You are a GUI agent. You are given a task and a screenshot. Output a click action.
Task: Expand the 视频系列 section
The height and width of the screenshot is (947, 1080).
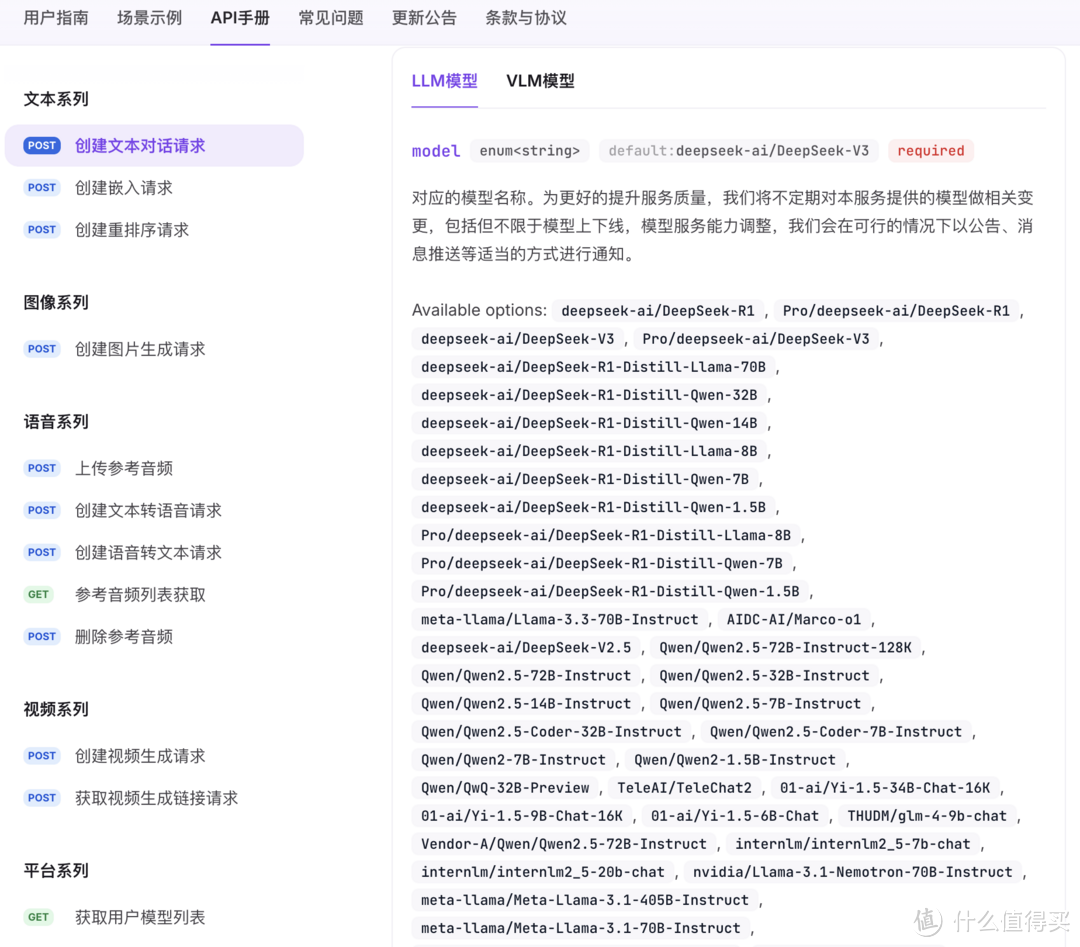tap(56, 709)
